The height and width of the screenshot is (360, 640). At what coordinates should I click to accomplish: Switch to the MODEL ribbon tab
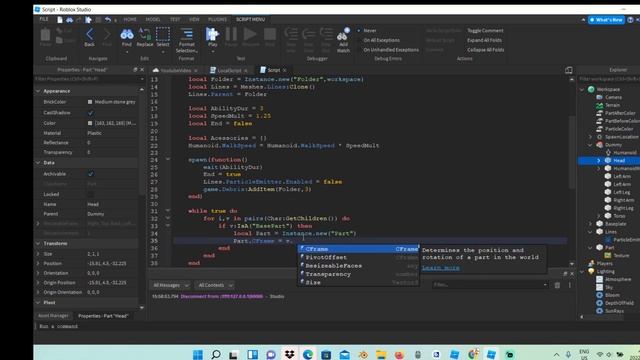tap(153, 19)
